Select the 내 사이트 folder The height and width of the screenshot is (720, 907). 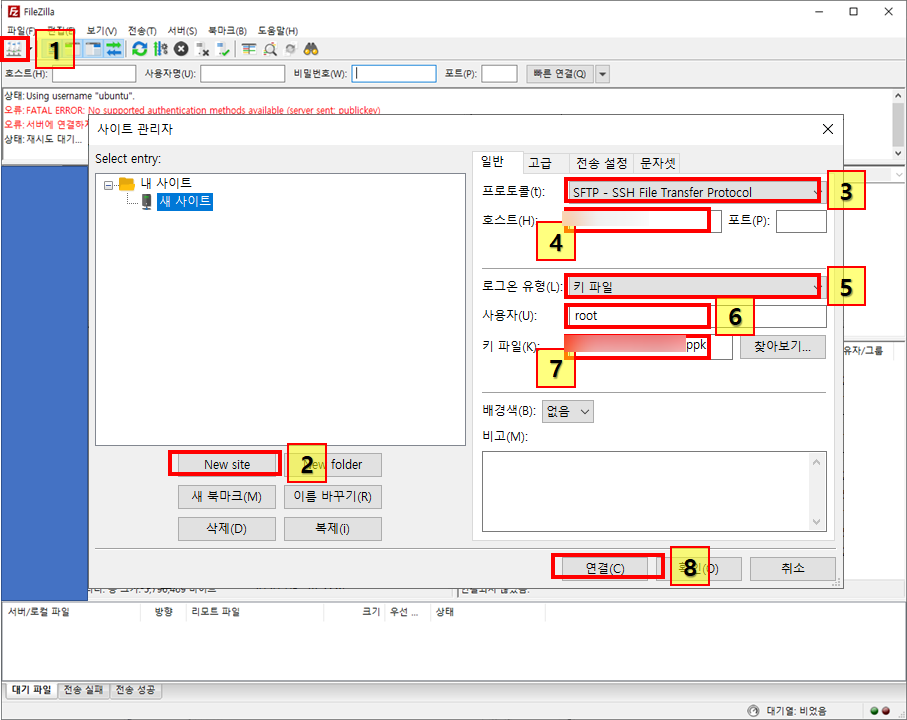coord(165,183)
